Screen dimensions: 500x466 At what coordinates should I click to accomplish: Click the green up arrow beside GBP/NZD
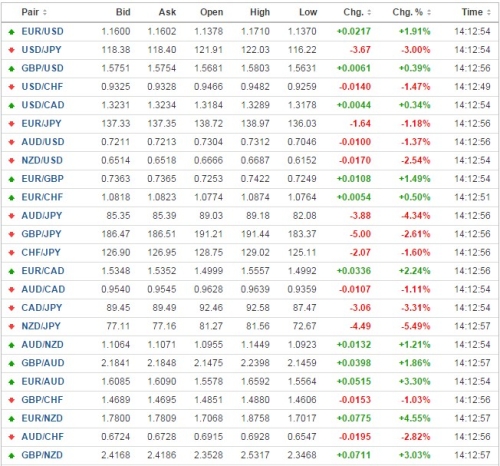pos(12,455)
